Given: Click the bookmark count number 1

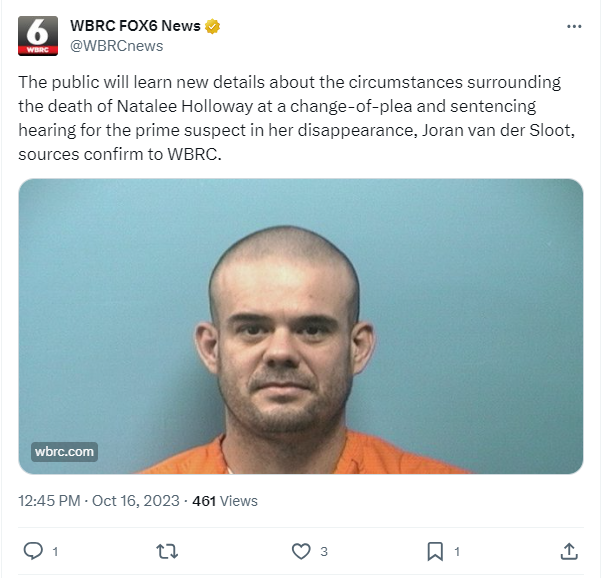Looking at the screenshot, I should click(457, 552).
